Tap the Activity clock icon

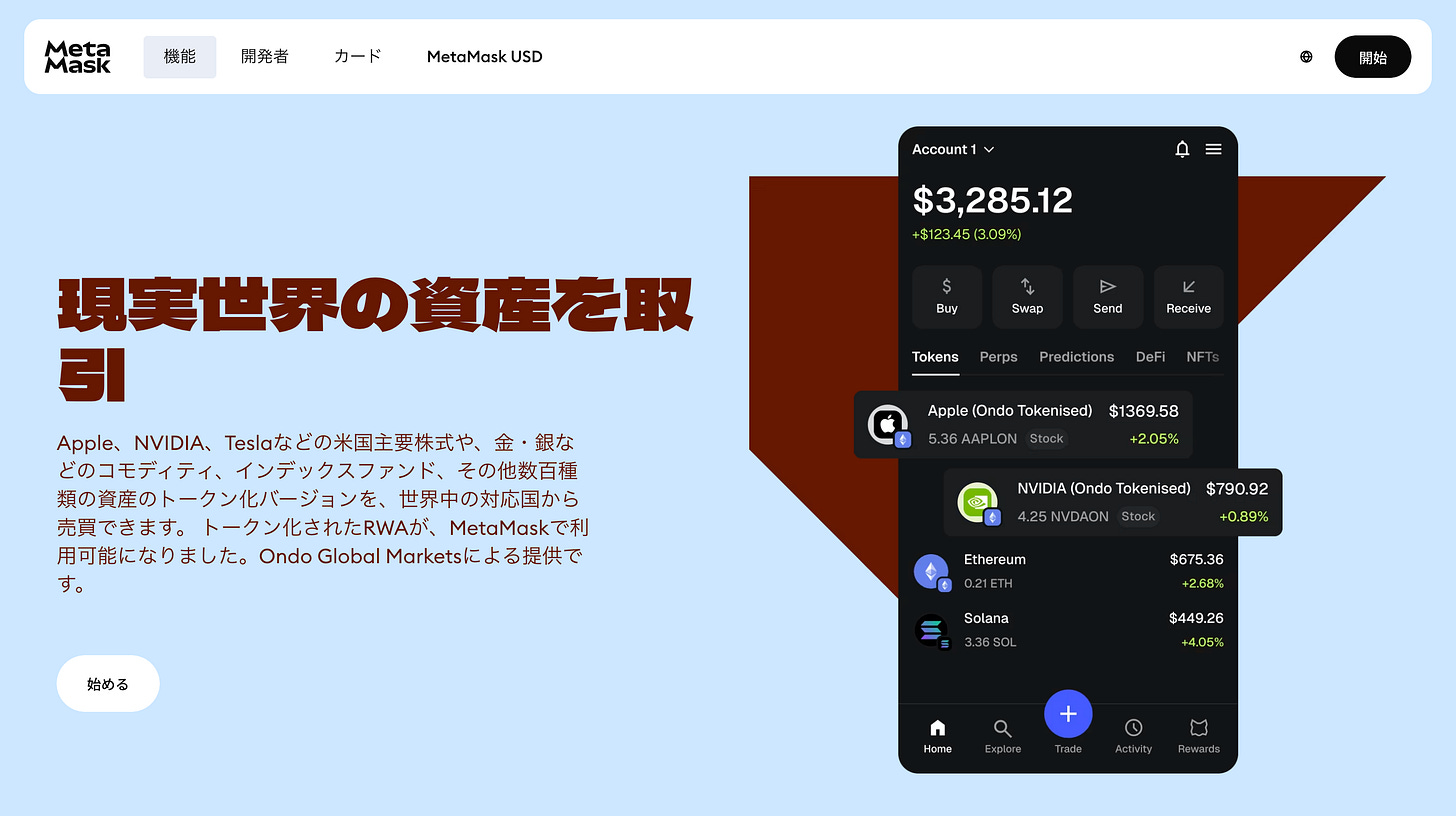click(1133, 727)
